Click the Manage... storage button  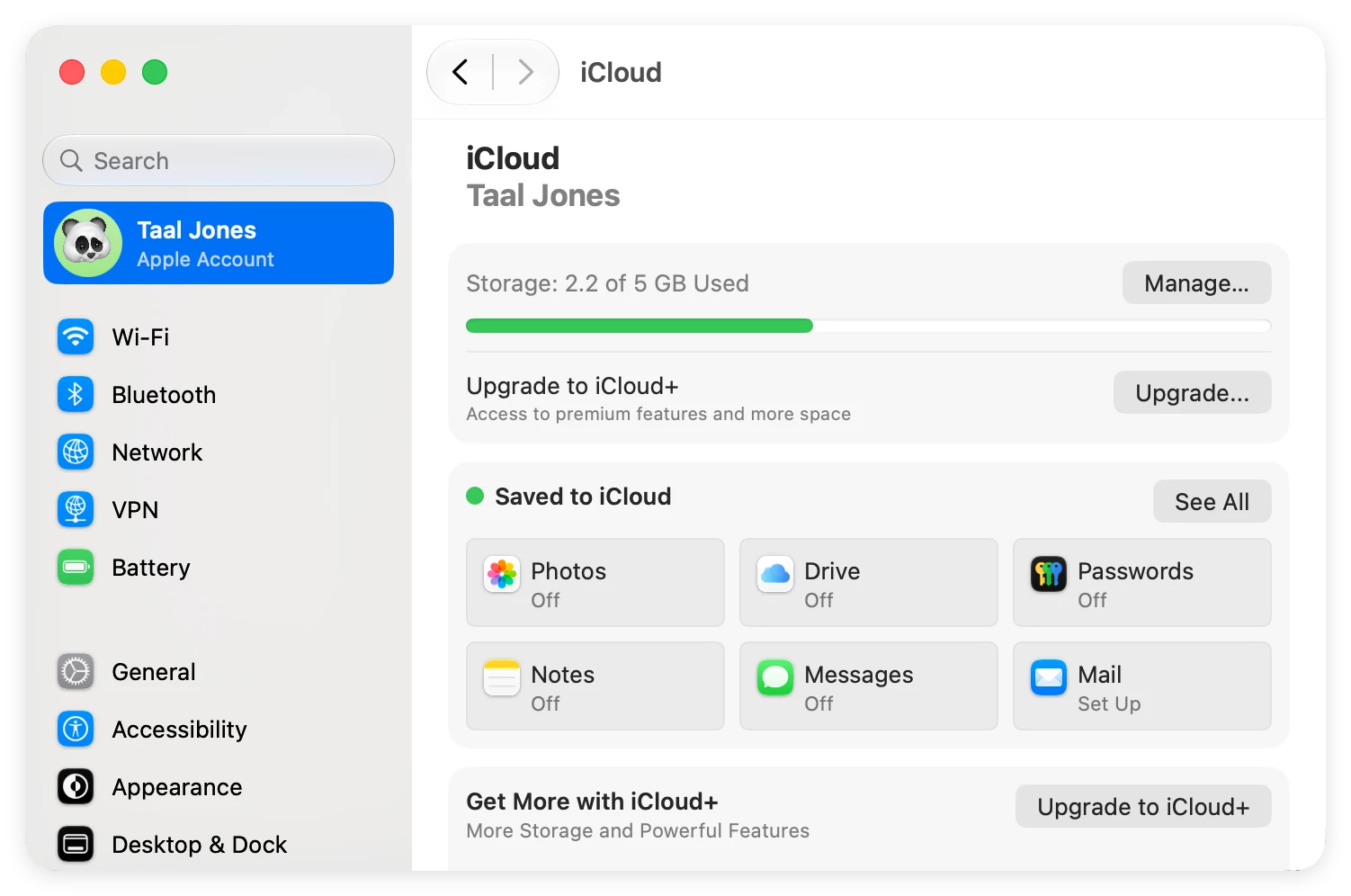pos(1196,283)
